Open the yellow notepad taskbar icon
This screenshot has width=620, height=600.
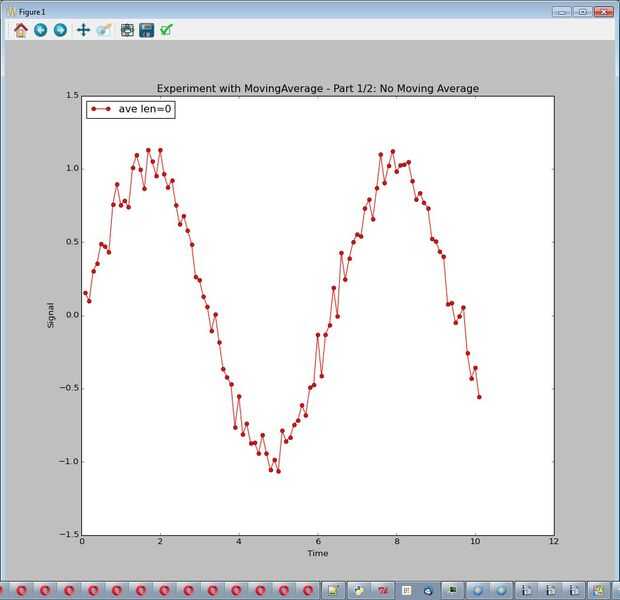pos(333,591)
